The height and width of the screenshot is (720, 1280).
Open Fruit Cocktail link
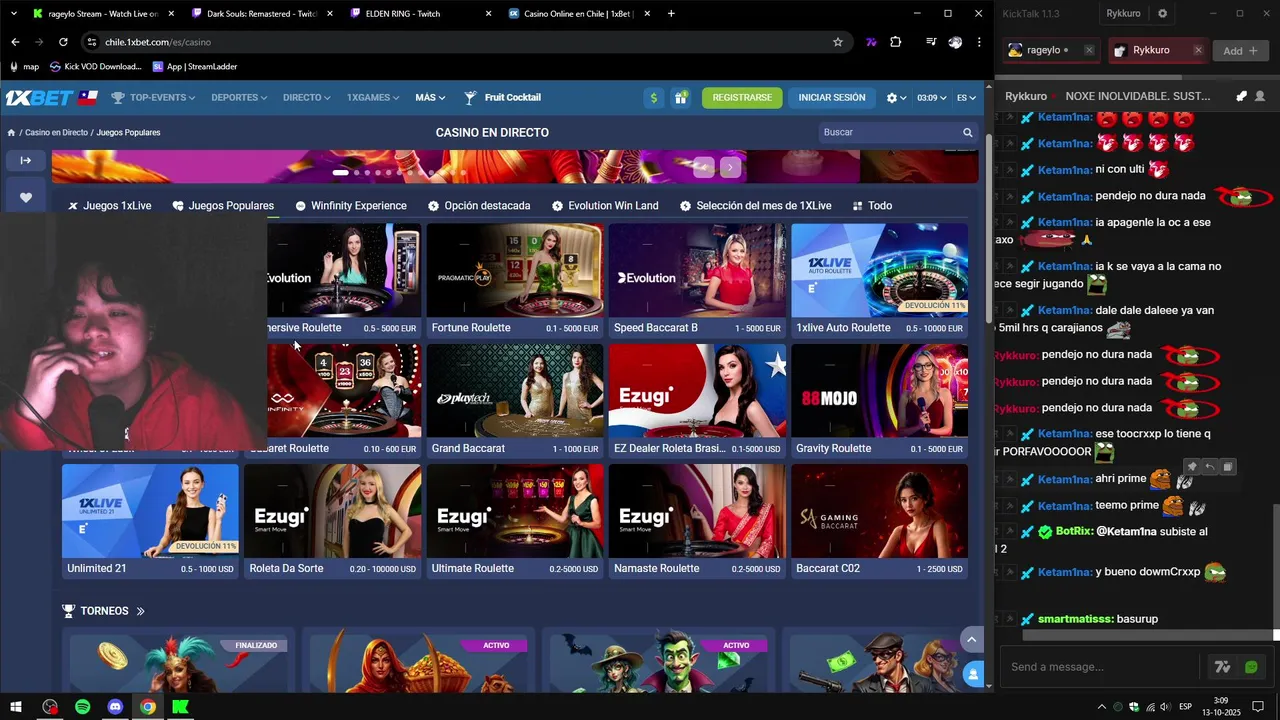pyautogui.click(x=503, y=98)
